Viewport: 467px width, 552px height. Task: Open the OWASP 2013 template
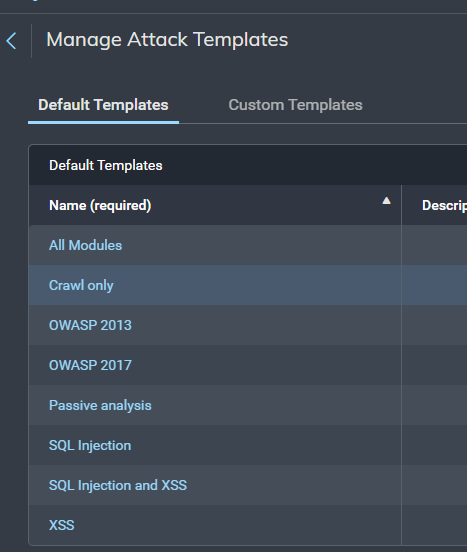coord(90,325)
